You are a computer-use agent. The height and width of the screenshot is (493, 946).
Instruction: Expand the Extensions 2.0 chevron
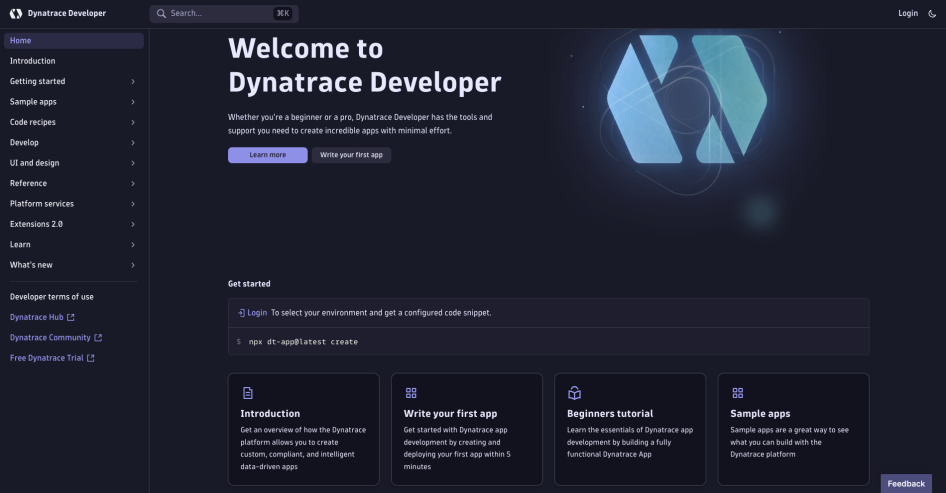point(133,224)
